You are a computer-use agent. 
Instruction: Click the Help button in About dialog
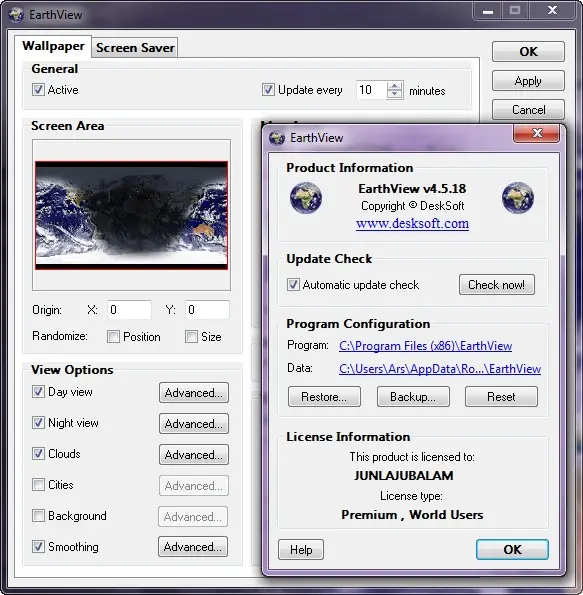[301, 550]
